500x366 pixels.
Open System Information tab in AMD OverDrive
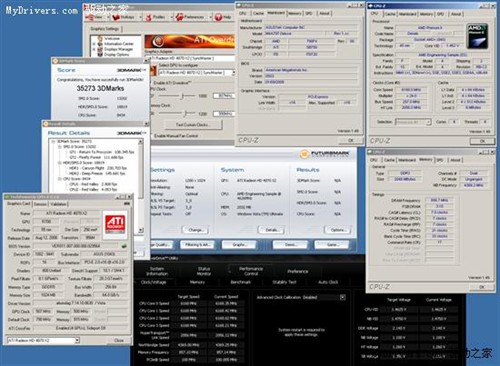(x=157, y=271)
